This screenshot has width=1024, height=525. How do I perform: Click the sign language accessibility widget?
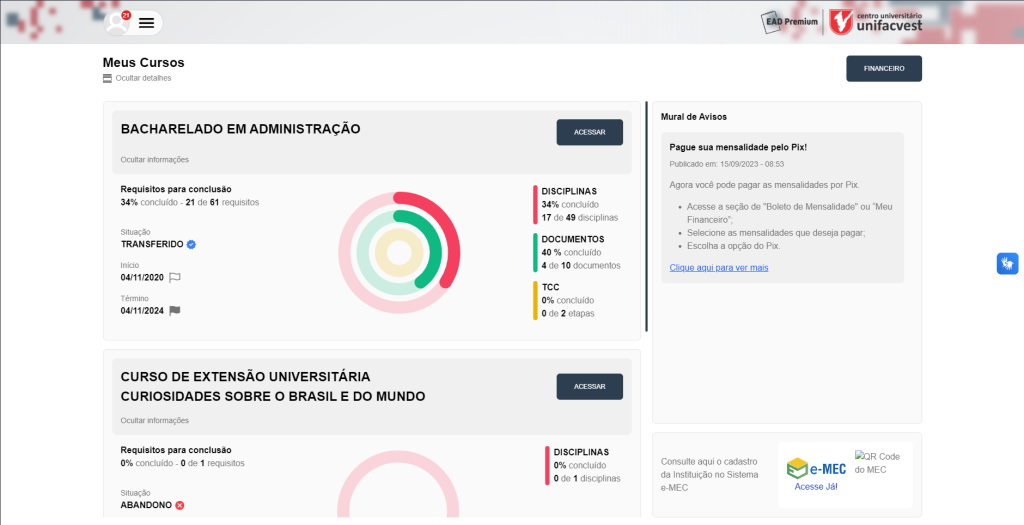(x=1007, y=263)
